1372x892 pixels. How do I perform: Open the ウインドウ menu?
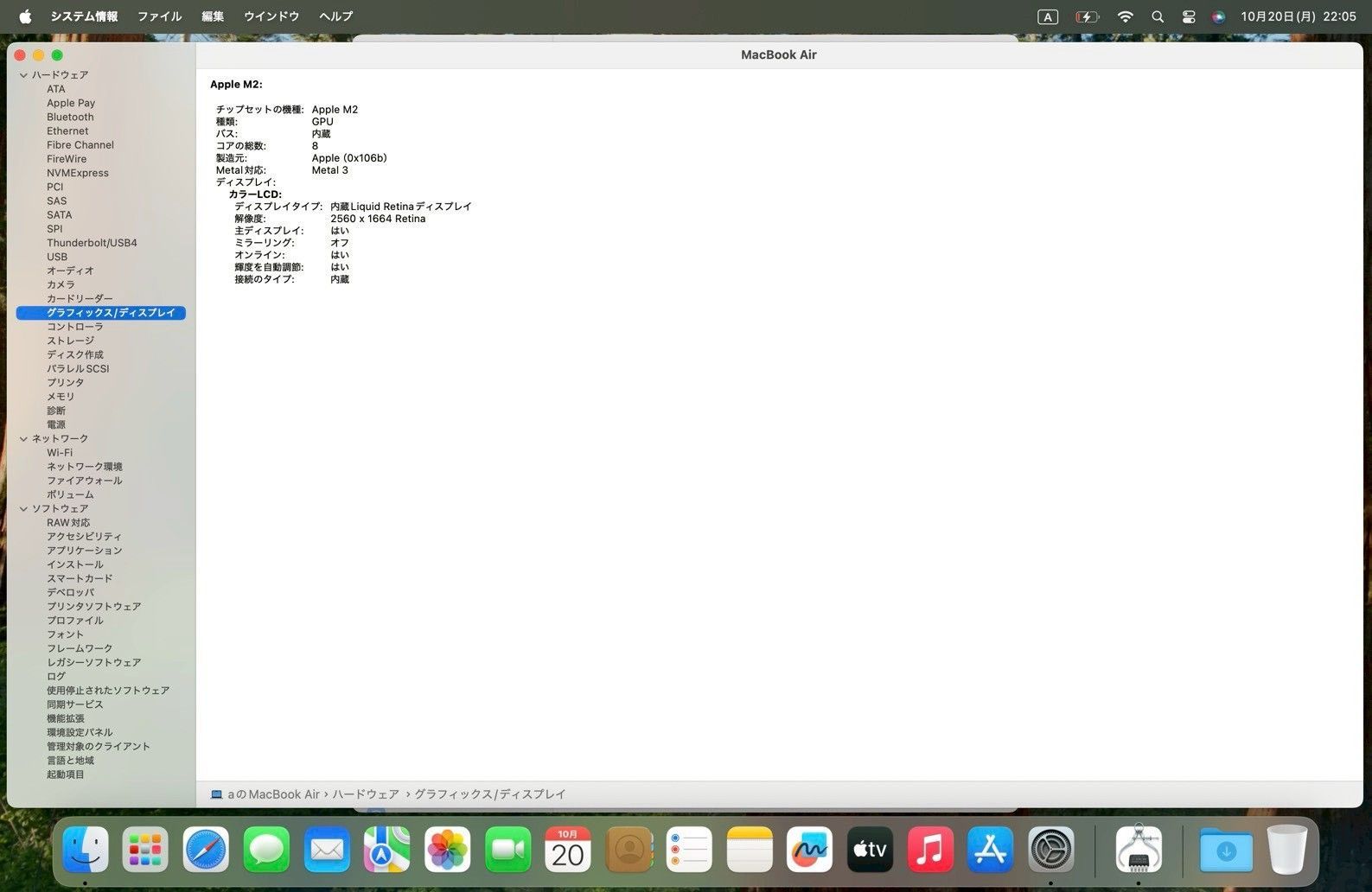(271, 16)
